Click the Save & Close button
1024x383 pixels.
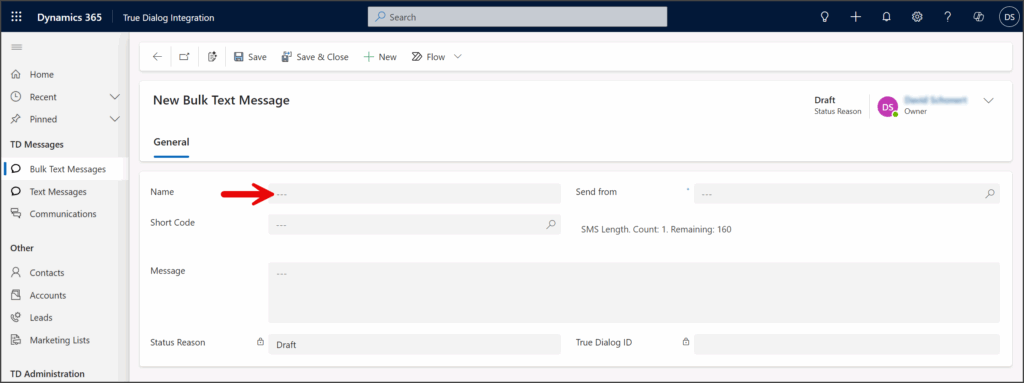[x=315, y=57]
